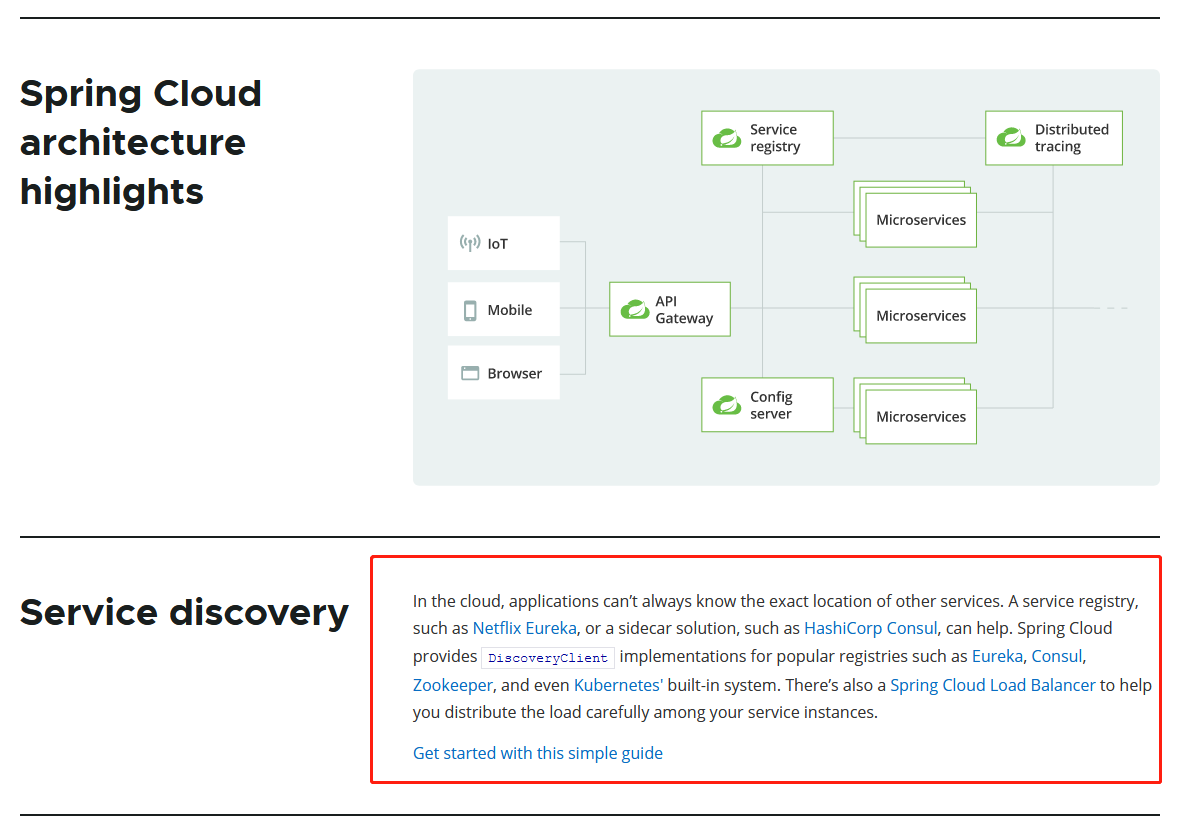Click the DiscoveryClient code text
Screen dimensions: 1182x824
click(548, 657)
